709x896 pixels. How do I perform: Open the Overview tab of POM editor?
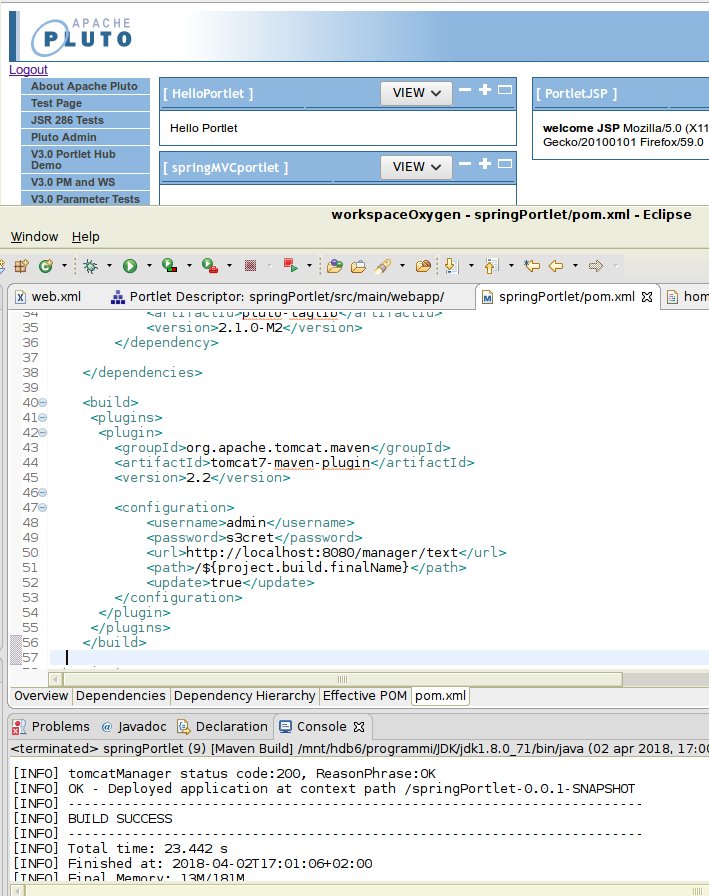pyautogui.click(x=41, y=696)
